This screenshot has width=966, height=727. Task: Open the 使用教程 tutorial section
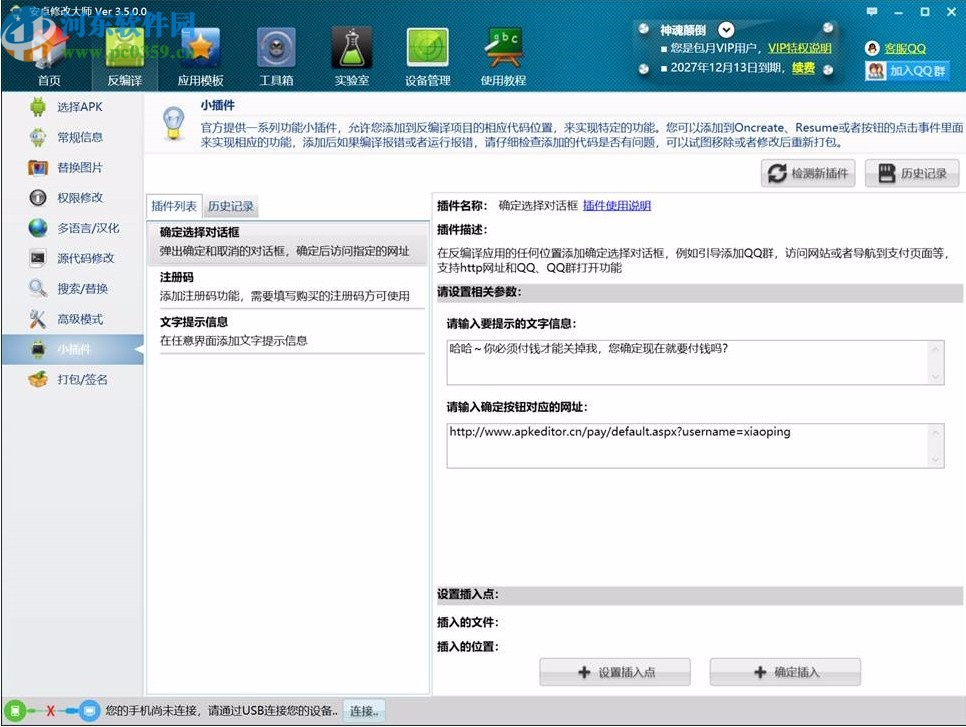503,55
